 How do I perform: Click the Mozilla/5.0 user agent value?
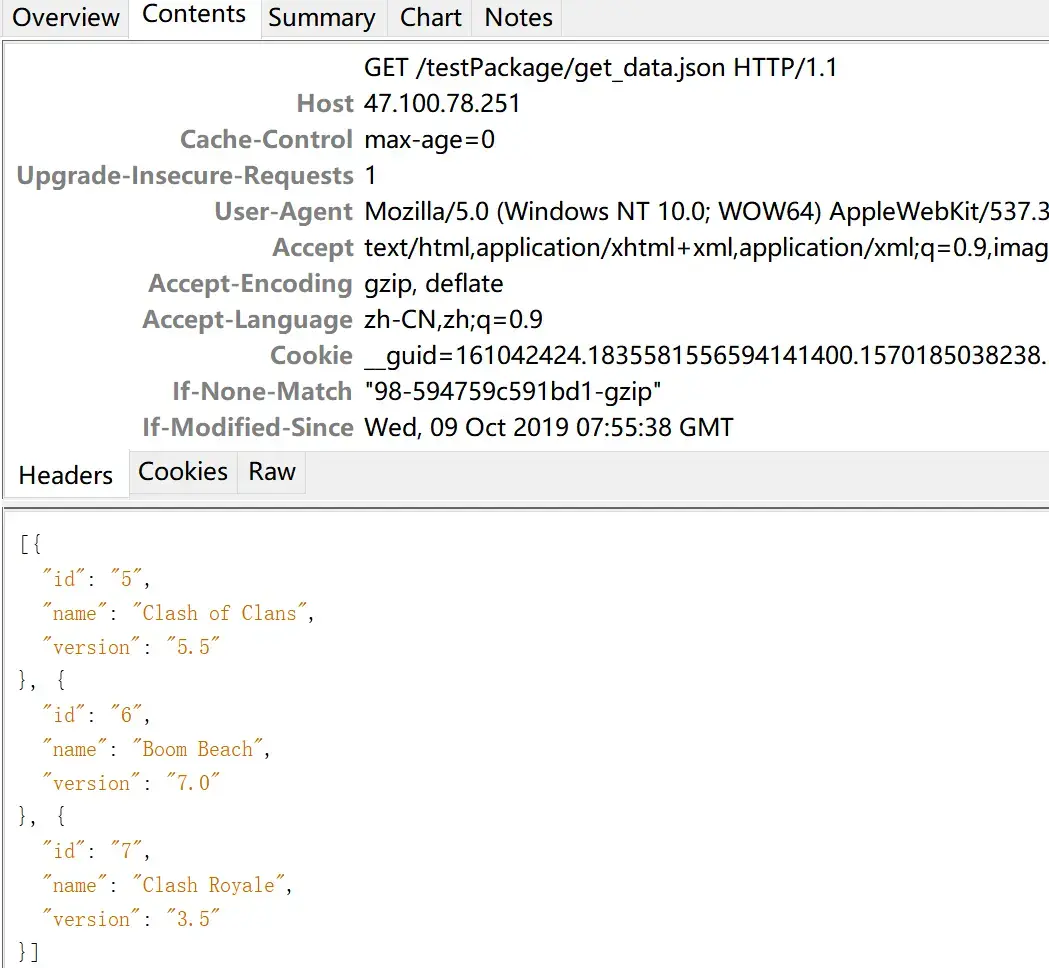coord(706,211)
